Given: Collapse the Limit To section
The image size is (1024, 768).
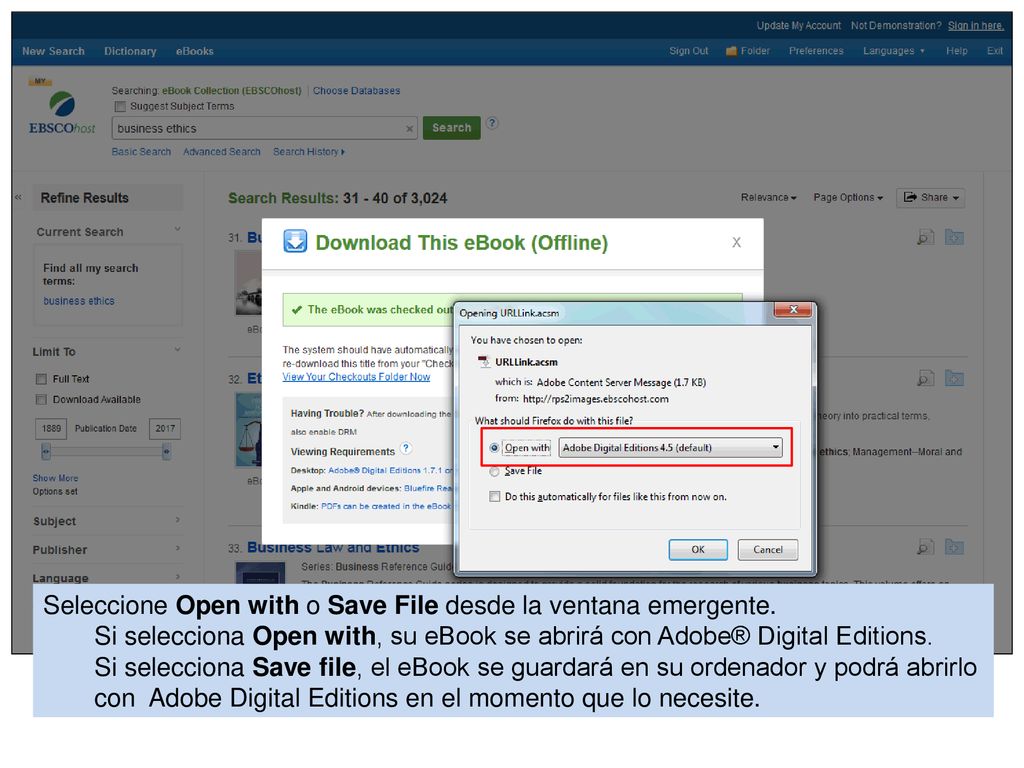Looking at the screenshot, I should [177, 349].
